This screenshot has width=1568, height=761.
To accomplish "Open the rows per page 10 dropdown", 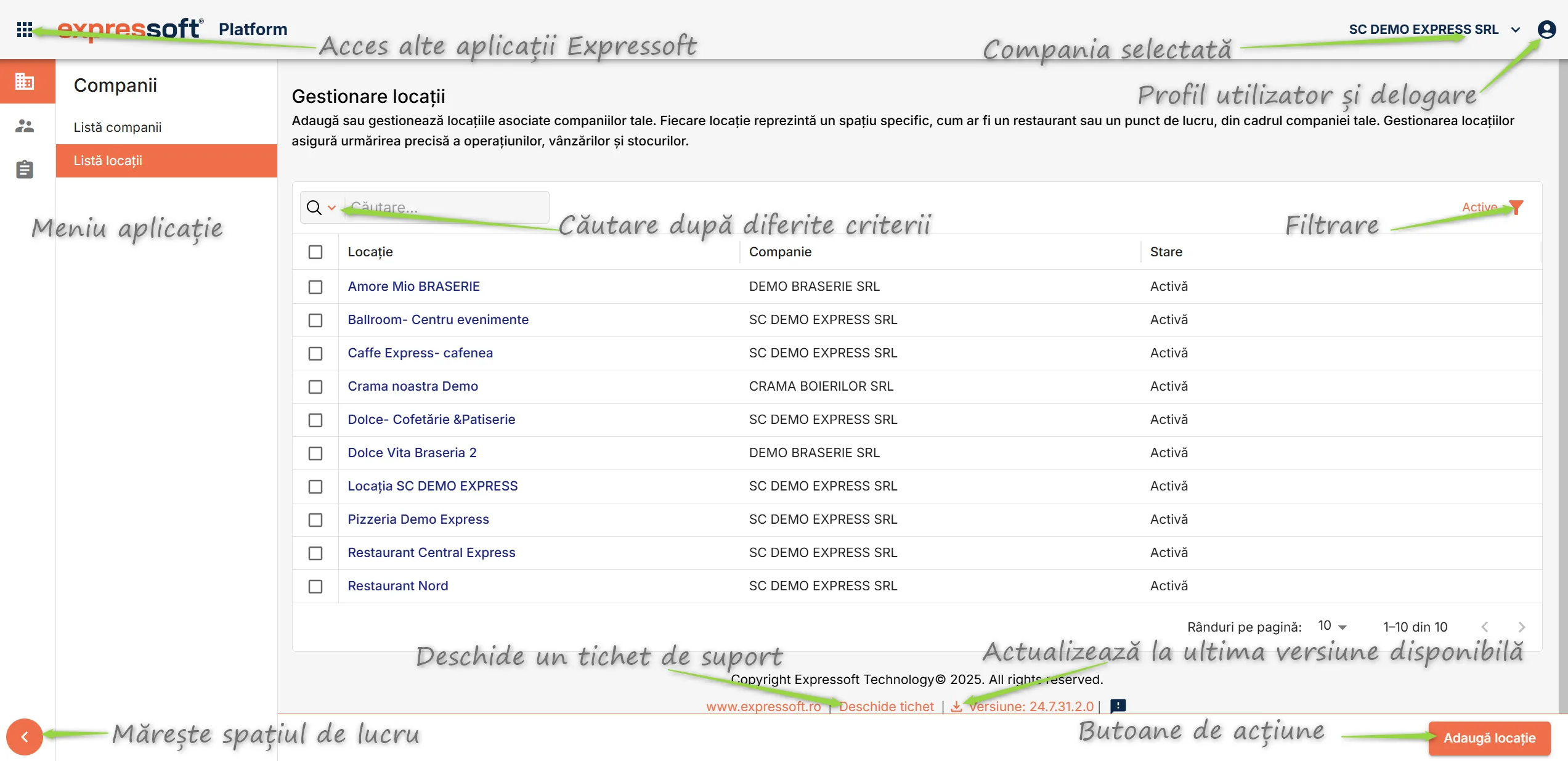I will 1333,626.
